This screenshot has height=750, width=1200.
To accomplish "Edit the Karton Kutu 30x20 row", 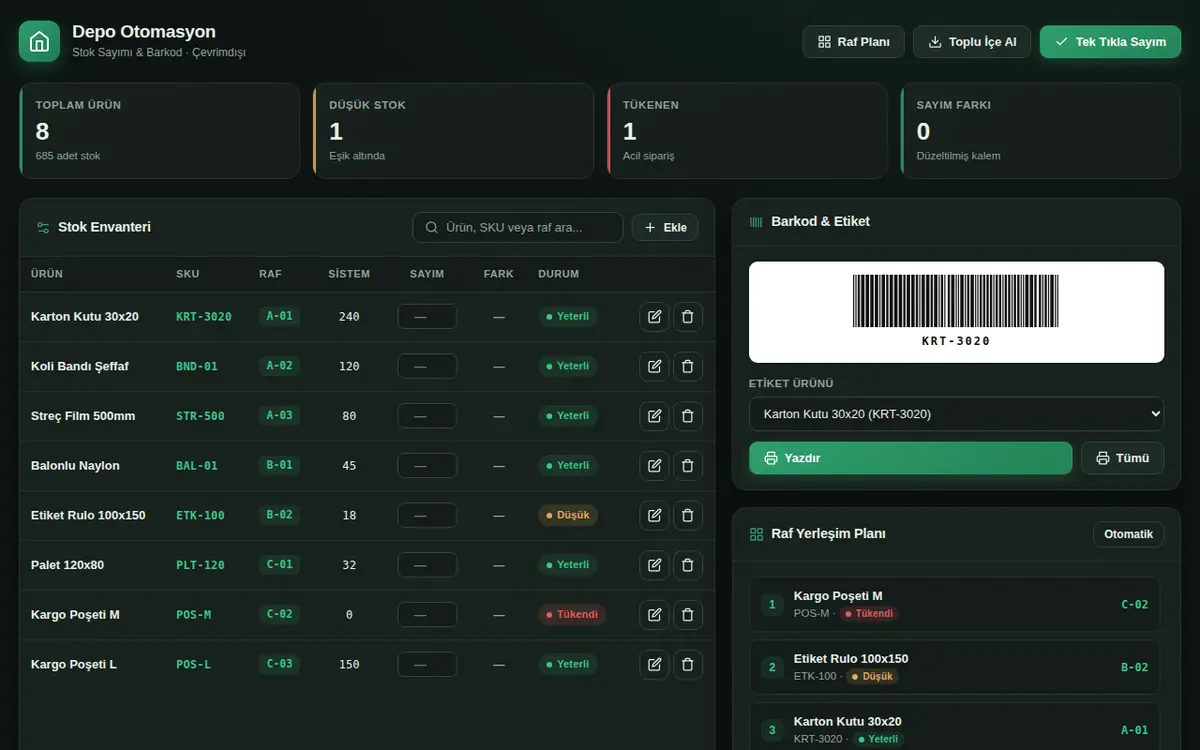I will tap(654, 317).
